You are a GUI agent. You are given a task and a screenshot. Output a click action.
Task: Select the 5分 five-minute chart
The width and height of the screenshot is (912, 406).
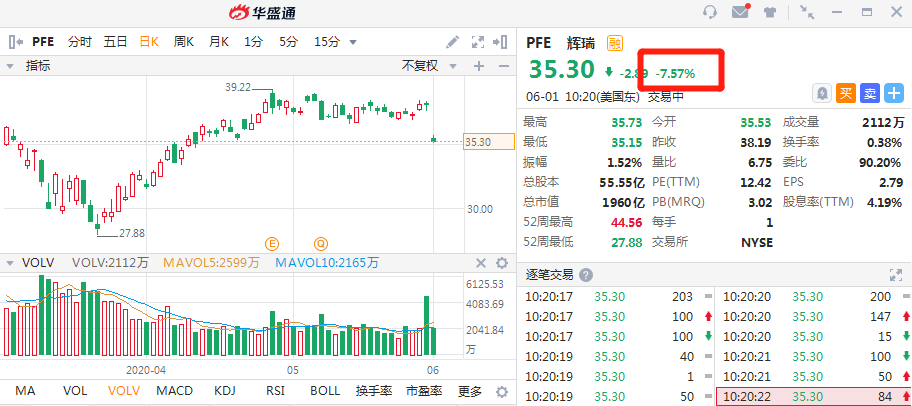pos(288,42)
